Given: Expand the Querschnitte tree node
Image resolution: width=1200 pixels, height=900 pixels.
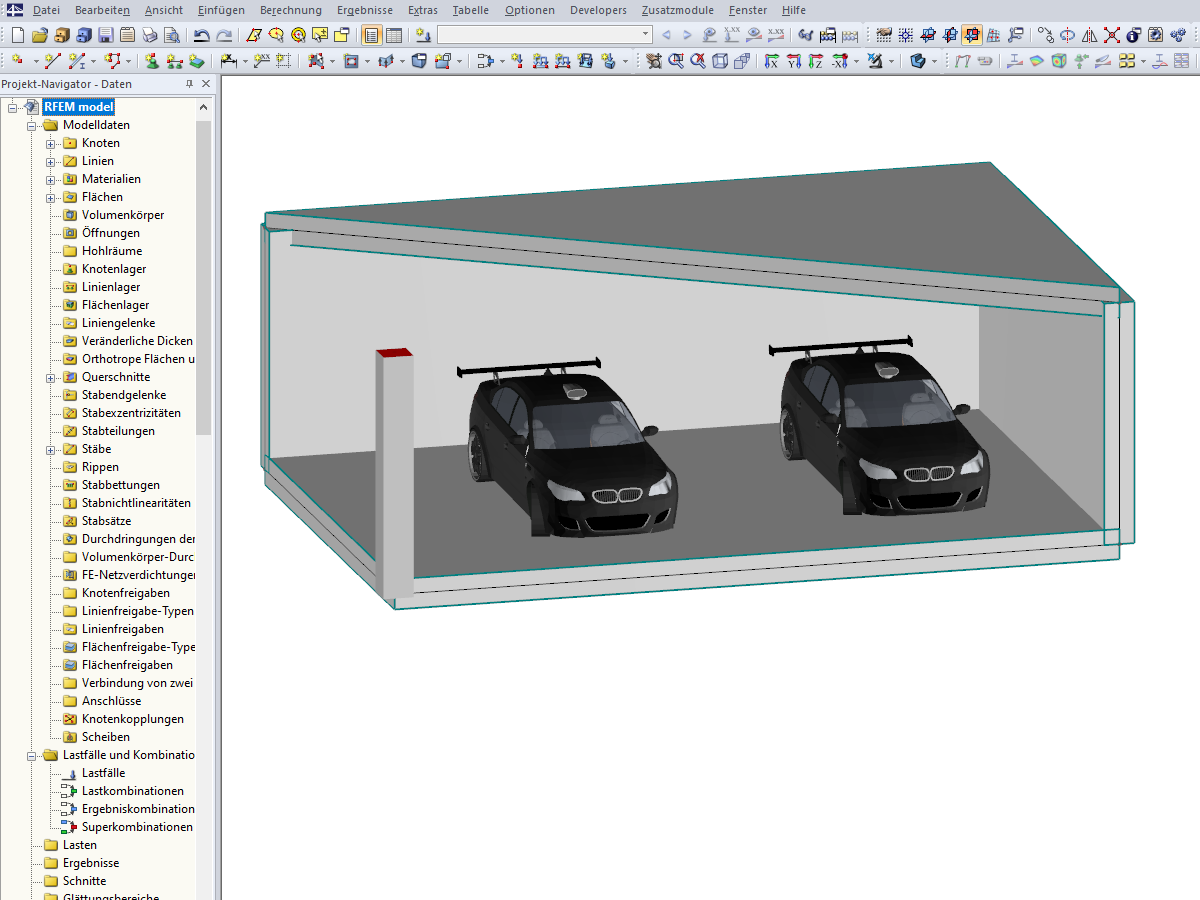Looking at the screenshot, I should point(50,377).
